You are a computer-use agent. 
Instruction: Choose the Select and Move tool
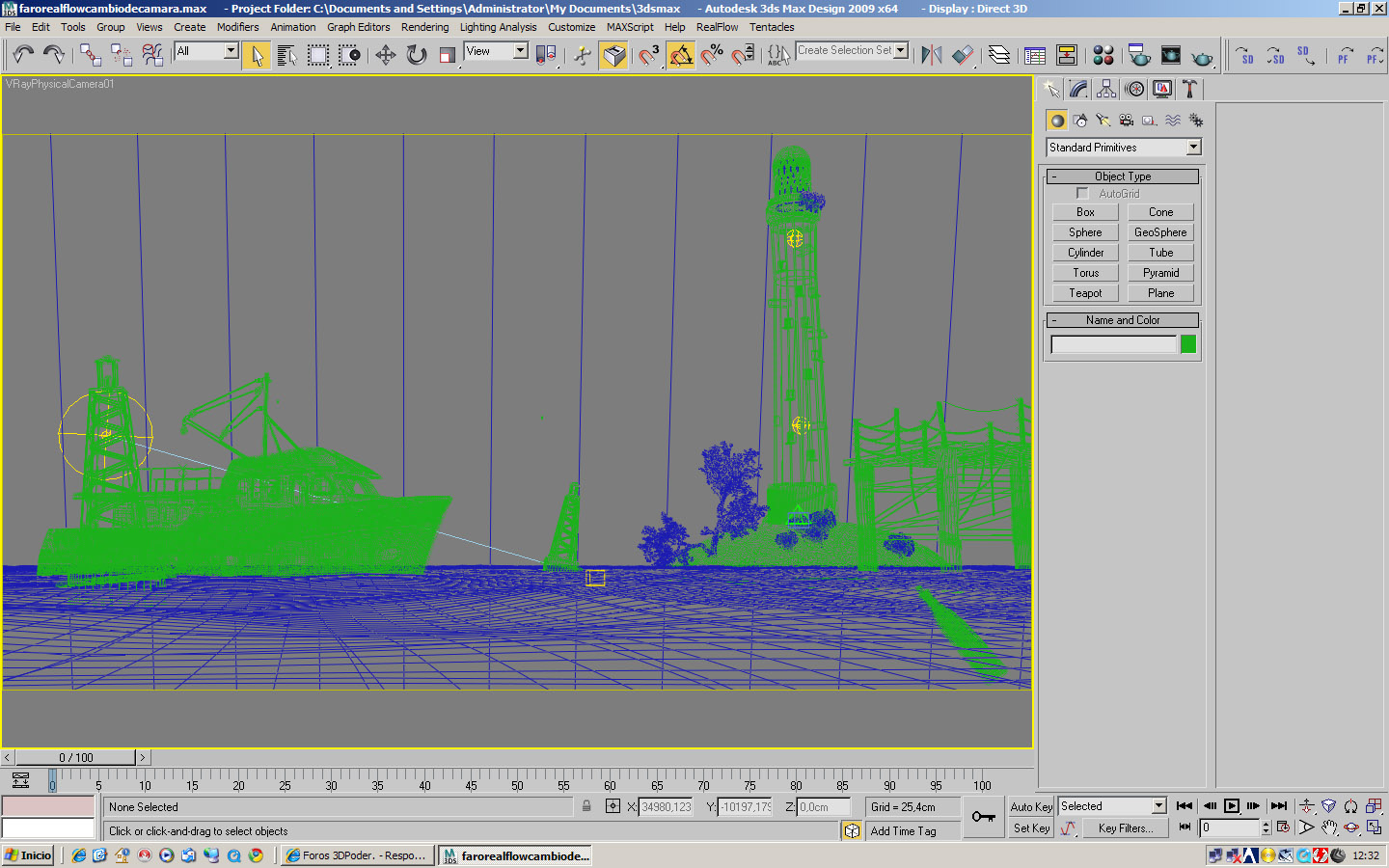[x=386, y=55]
